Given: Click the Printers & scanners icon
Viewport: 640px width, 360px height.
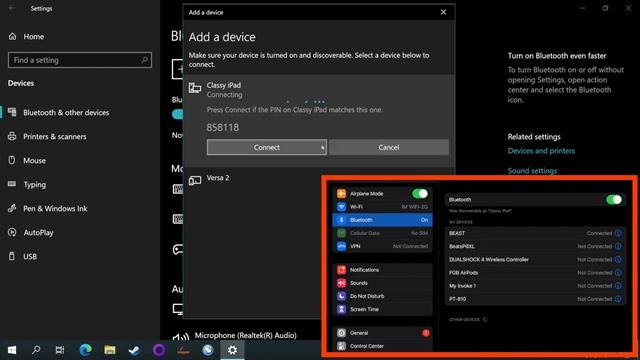Looking at the screenshot, I should pyautogui.click(x=12, y=136).
